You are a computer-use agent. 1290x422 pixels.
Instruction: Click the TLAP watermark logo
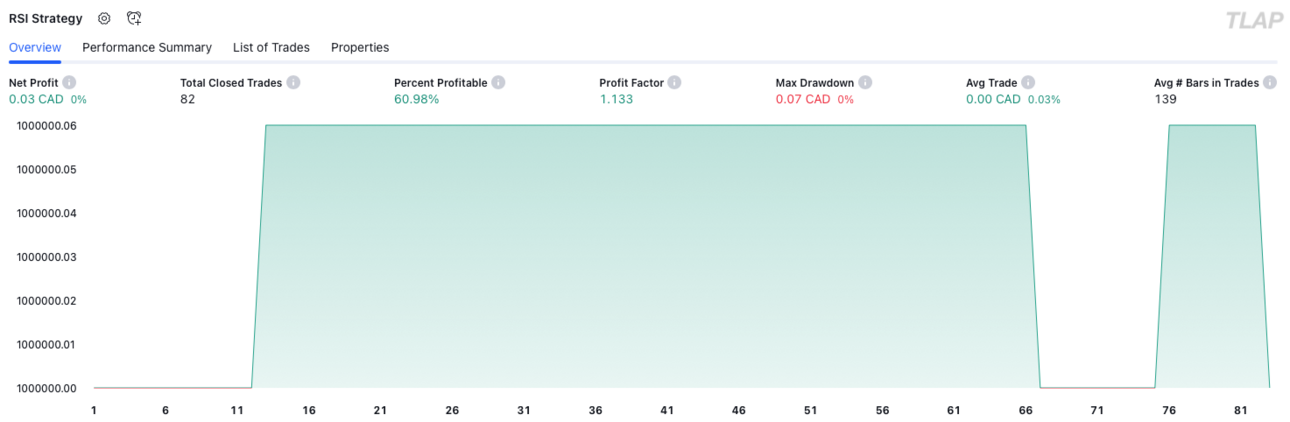pos(1254,20)
